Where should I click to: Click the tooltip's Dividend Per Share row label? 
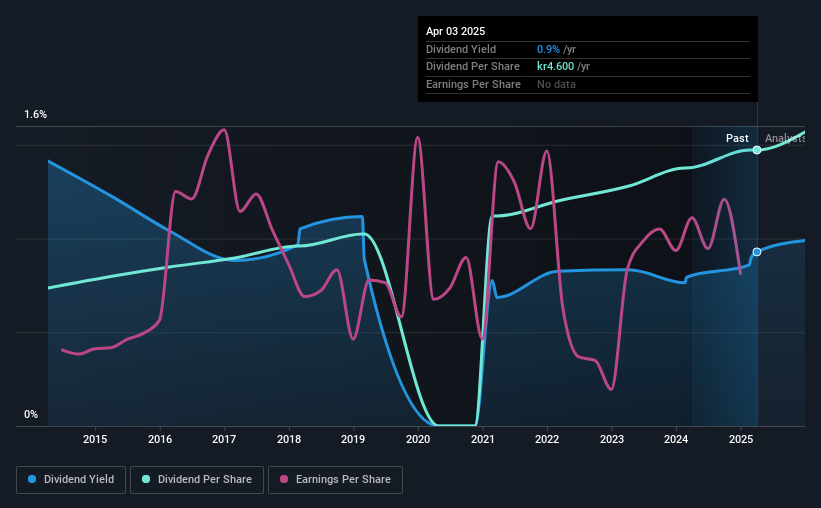pyautogui.click(x=473, y=67)
